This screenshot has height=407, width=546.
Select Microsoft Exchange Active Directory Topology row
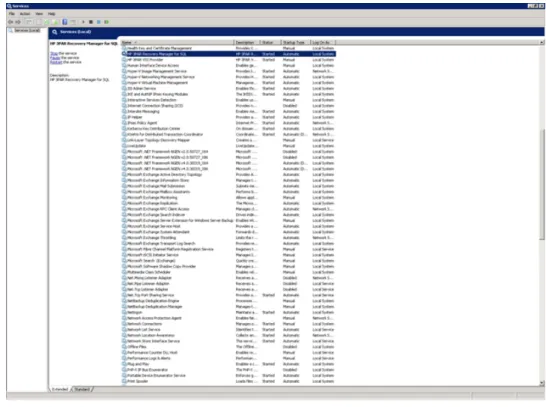pyautogui.click(x=228, y=175)
